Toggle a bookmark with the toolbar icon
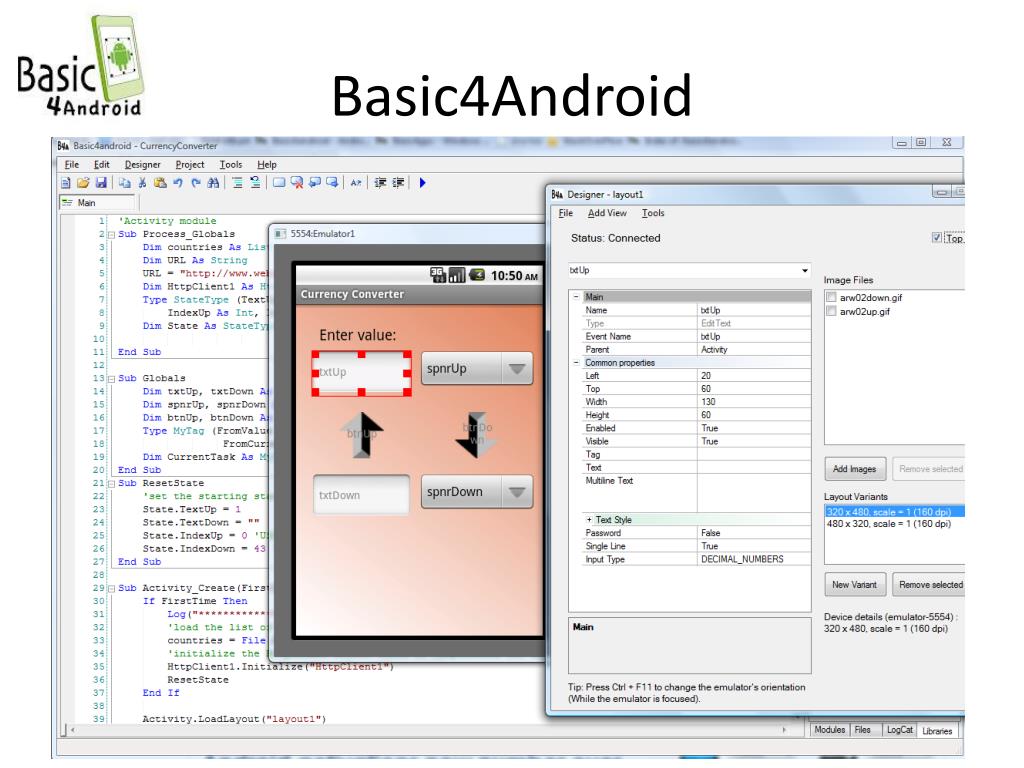This screenshot has height=768, width=1024. 279,183
